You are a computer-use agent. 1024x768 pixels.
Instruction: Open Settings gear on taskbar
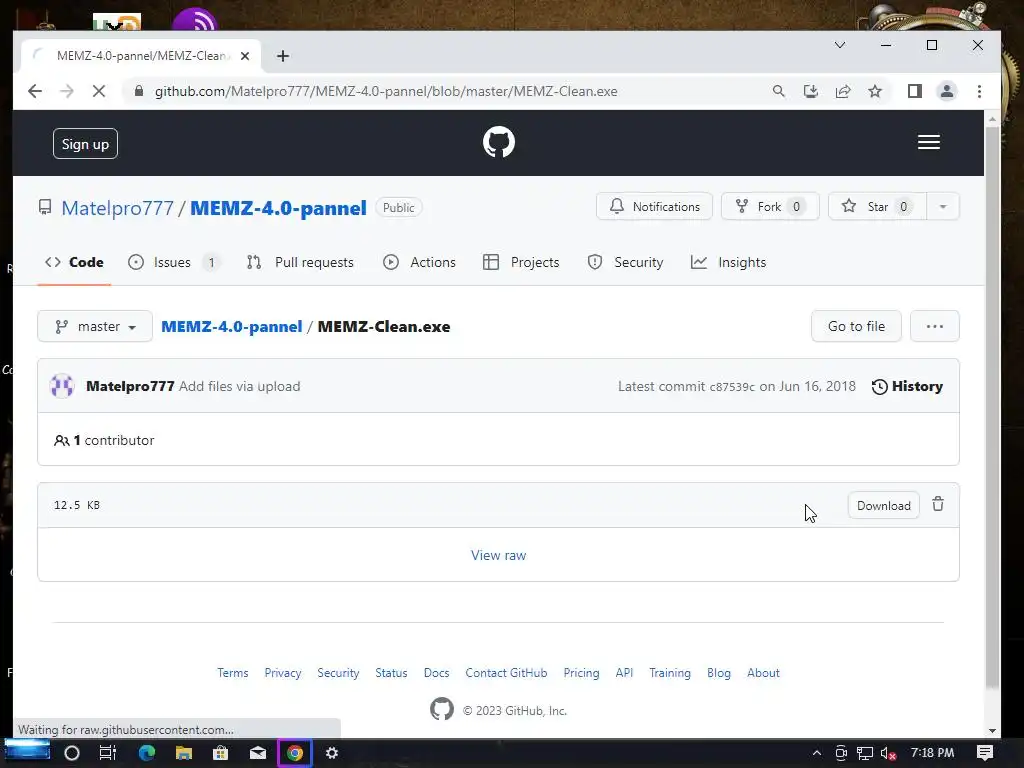pos(332,753)
